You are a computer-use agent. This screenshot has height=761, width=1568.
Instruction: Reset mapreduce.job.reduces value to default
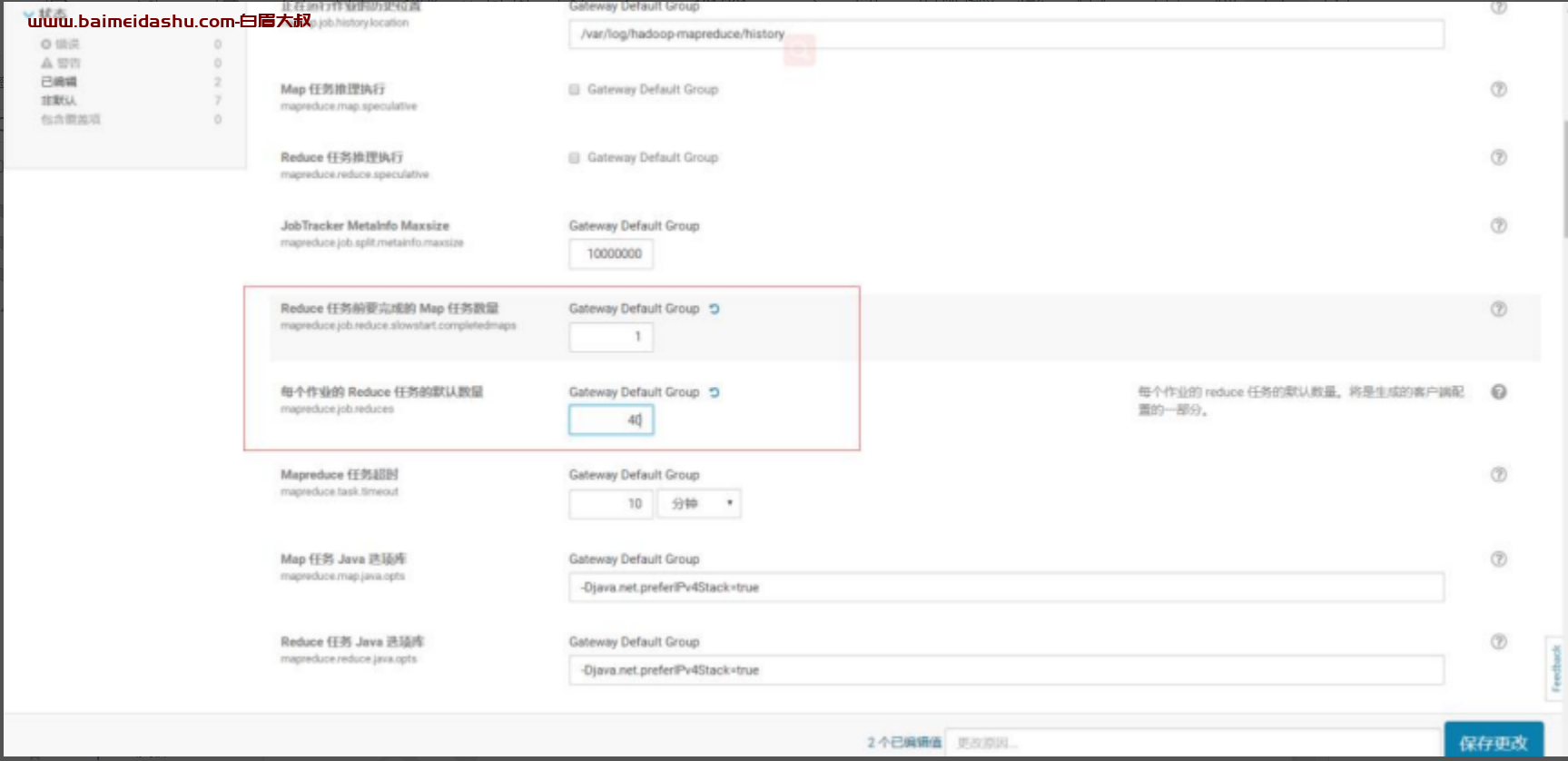click(x=715, y=392)
